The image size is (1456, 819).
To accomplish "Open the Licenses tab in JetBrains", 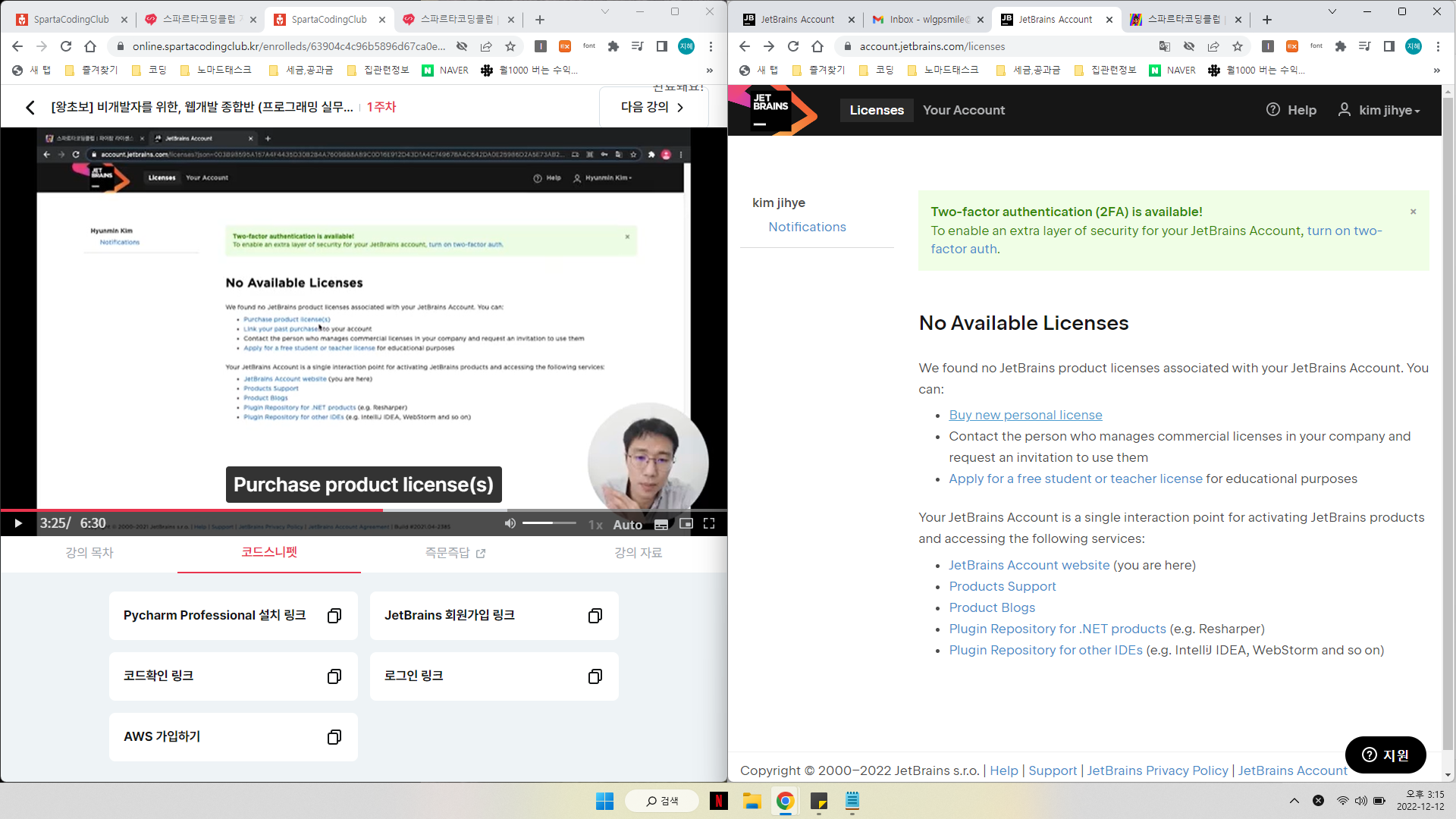I will click(877, 110).
